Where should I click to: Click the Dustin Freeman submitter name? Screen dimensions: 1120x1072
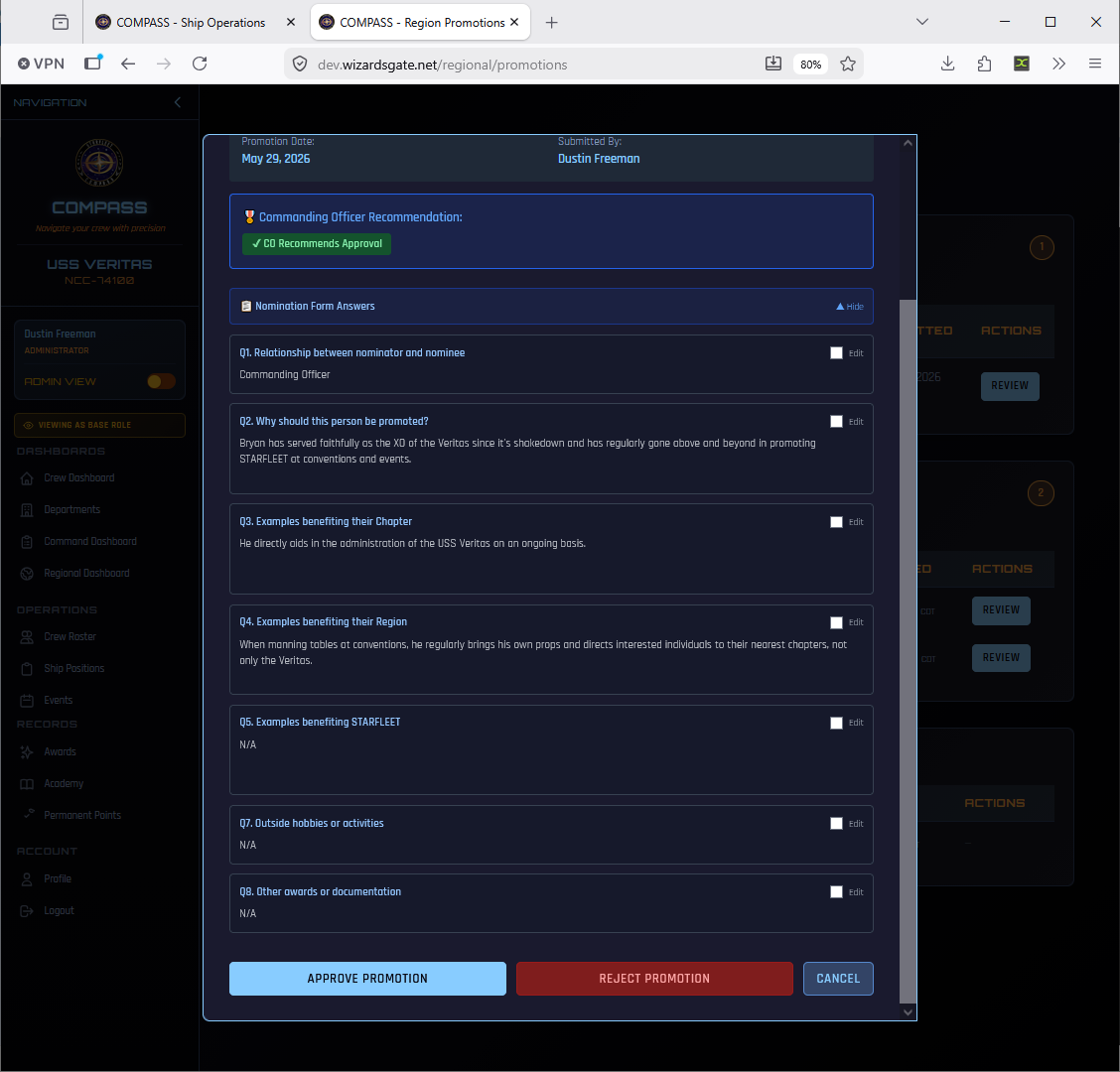point(599,159)
